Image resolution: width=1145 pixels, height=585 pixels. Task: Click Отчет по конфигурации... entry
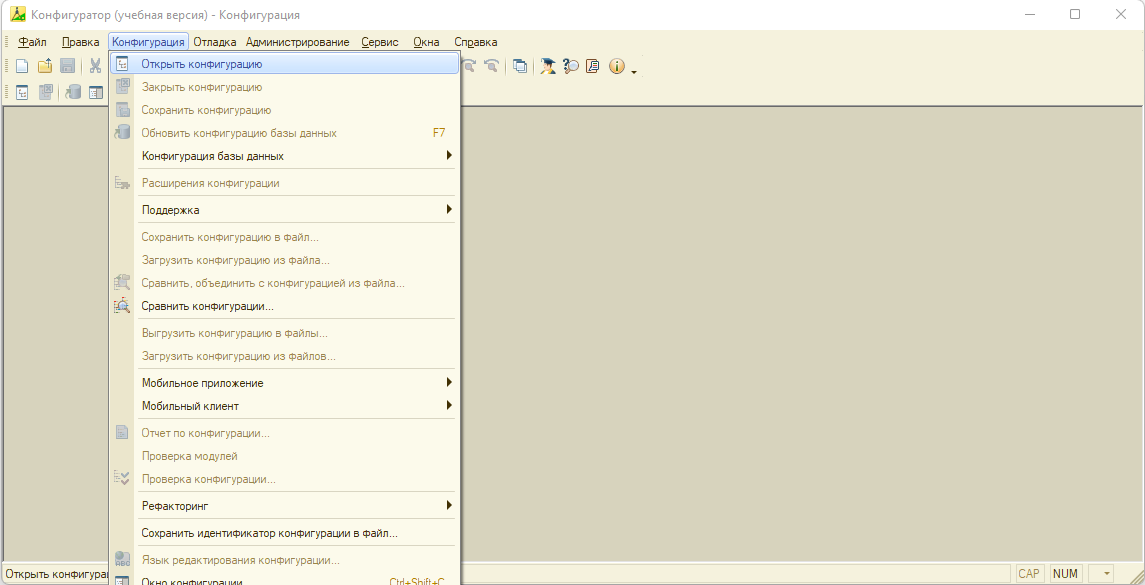click(x=284, y=433)
